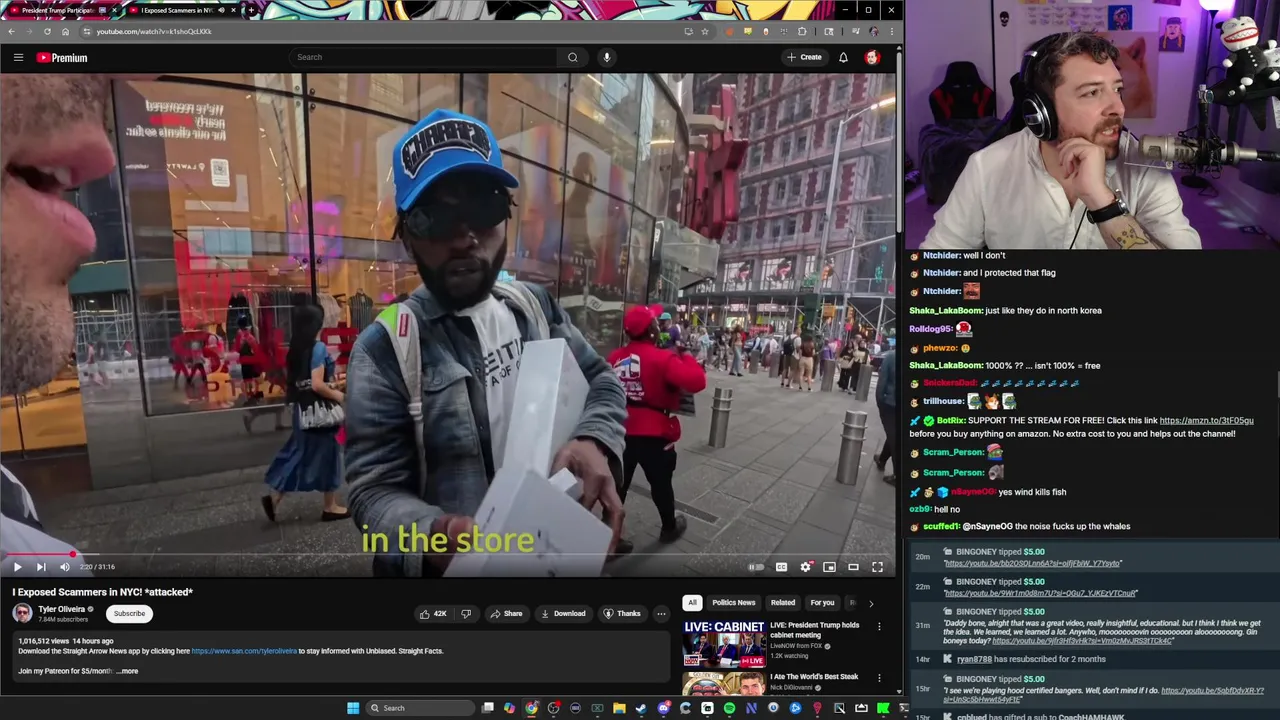Open 'I Ate The World's Best Steak' title
The image size is (1280, 720).
point(813,677)
